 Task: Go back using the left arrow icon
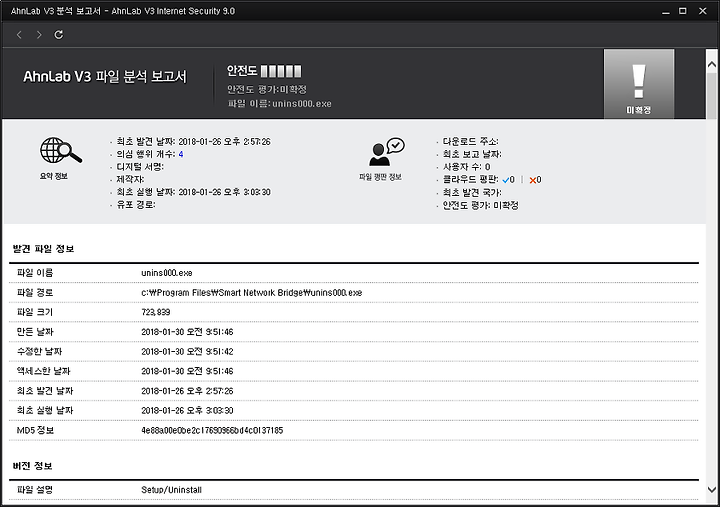tap(19, 35)
